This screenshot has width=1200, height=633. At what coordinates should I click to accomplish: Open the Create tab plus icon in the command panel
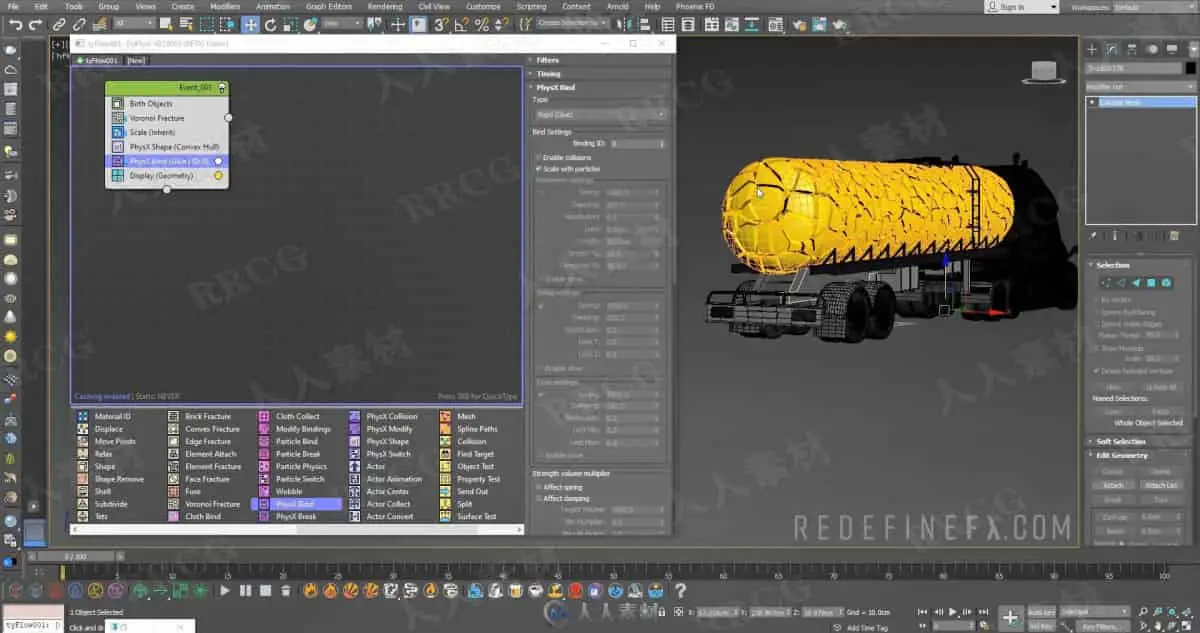pyautogui.click(x=1092, y=49)
